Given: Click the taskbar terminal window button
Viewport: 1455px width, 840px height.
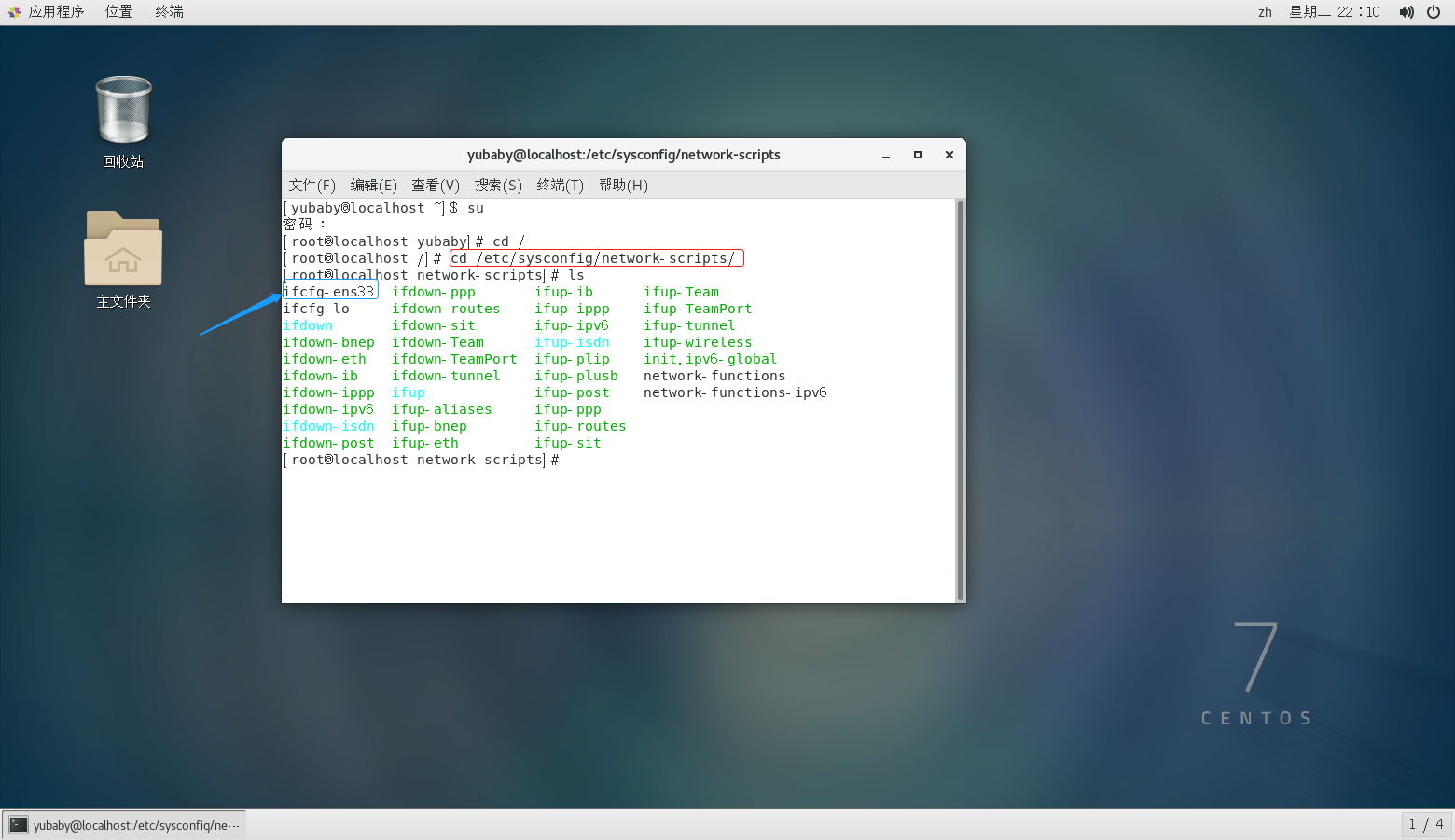Looking at the screenshot, I should [124, 825].
